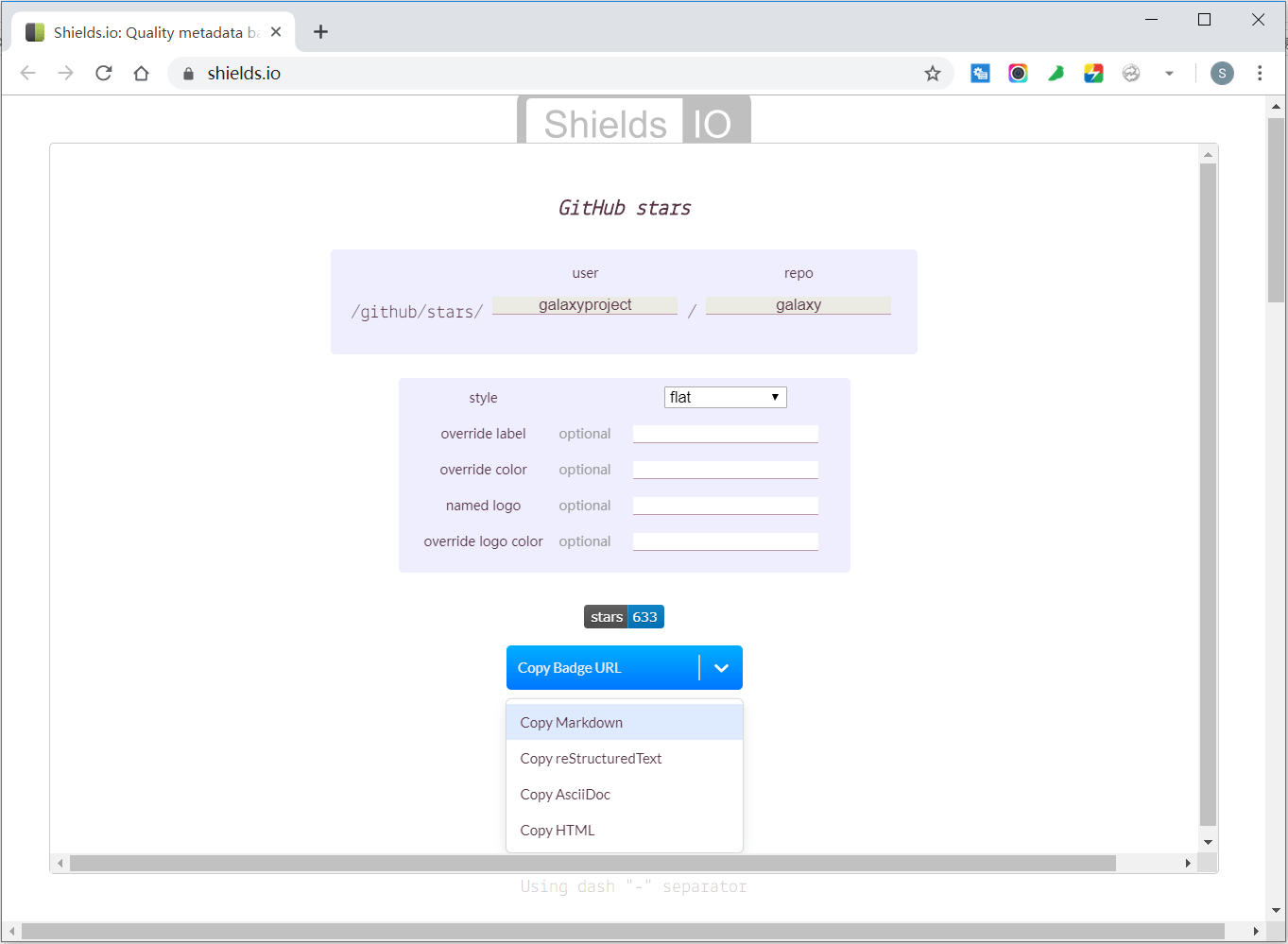Choose Copy reStructuredText from the menu
Image resolution: width=1288 pixels, height=944 pixels.
pos(625,759)
